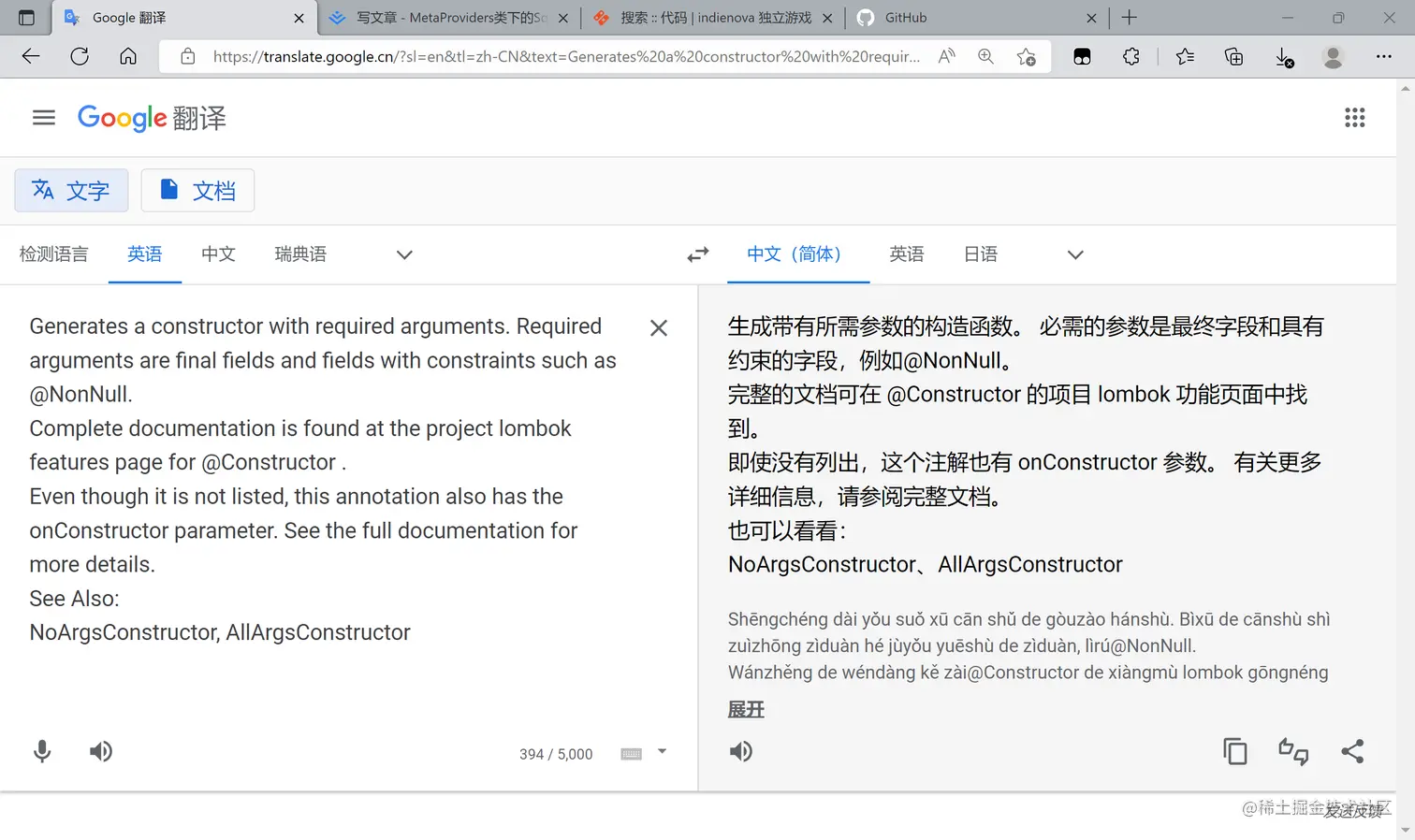1415x840 pixels.
Task: Select 中文（简体） as target language
Action: coord(798,254)
